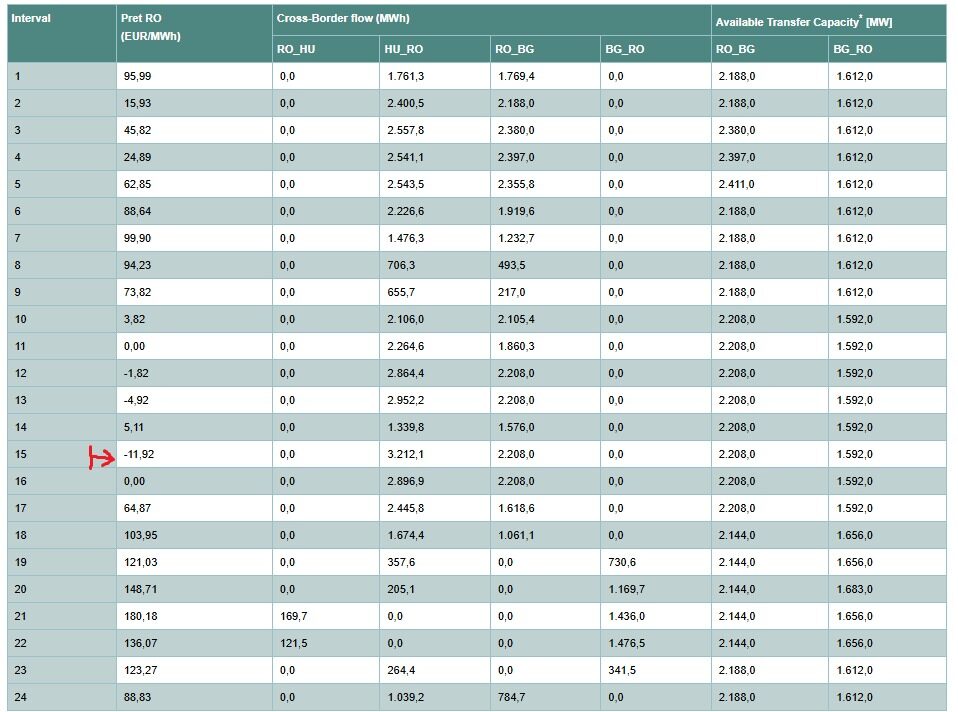Click the Cross-Border flow (MWh) header
Image resolution: width=958 pixels, height=712 pixels.
344,19
